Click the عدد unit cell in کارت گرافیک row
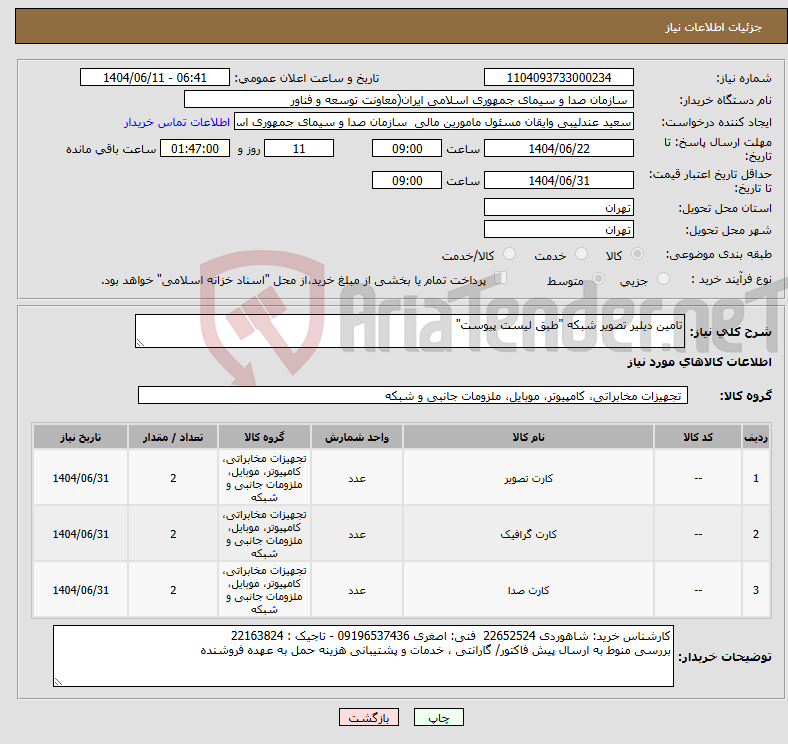Viewport: 788px width, 744px height. [357, 534]
